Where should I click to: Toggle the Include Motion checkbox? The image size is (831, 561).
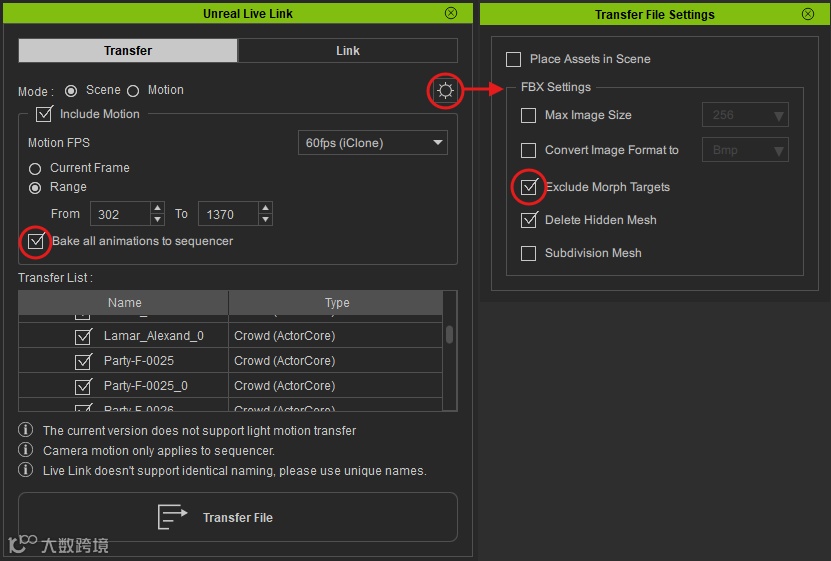pos(44,114)
